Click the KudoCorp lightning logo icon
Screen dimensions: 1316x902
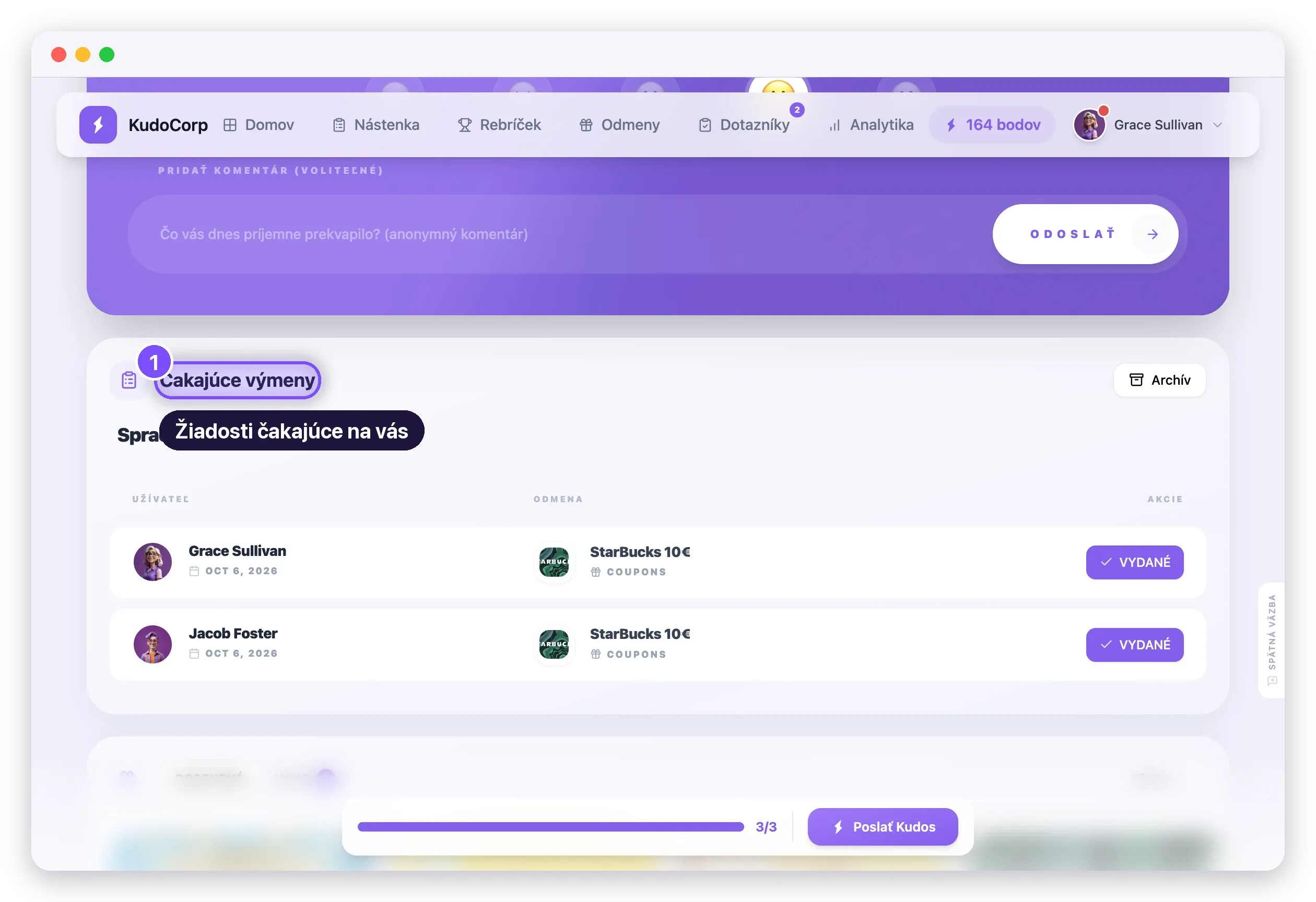click(x=98, y=124)
